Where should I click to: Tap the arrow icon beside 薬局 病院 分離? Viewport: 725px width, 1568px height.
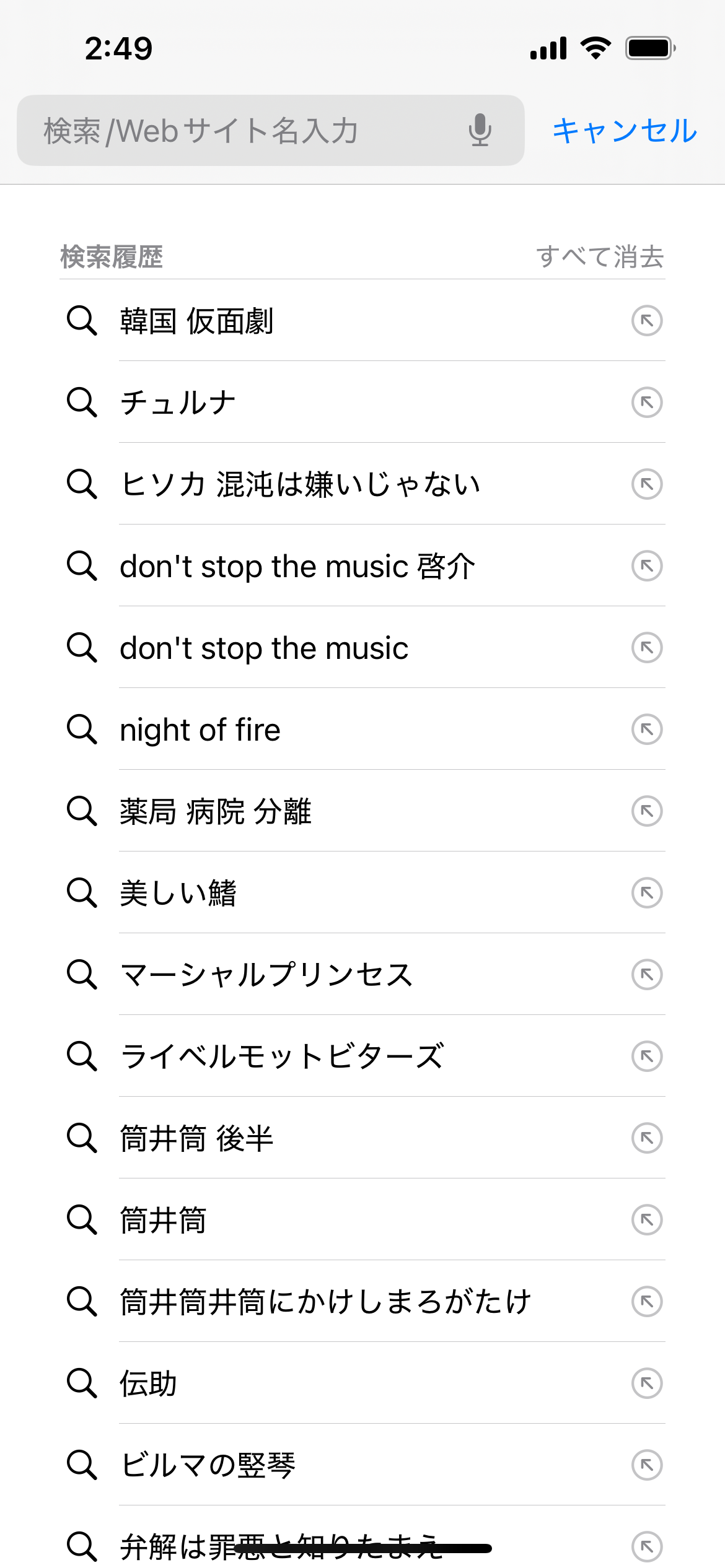(647, 811)
